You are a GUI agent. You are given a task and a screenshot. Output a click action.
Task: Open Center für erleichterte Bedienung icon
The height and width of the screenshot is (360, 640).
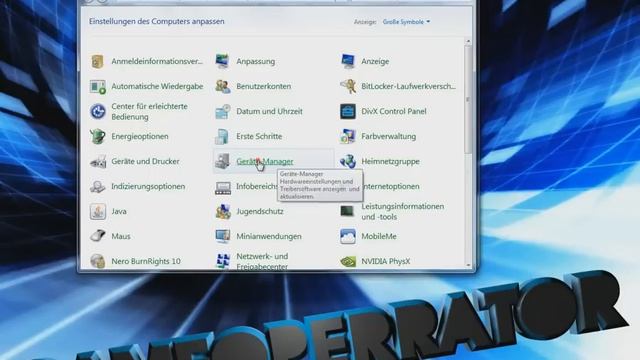[x=98, y=111]
